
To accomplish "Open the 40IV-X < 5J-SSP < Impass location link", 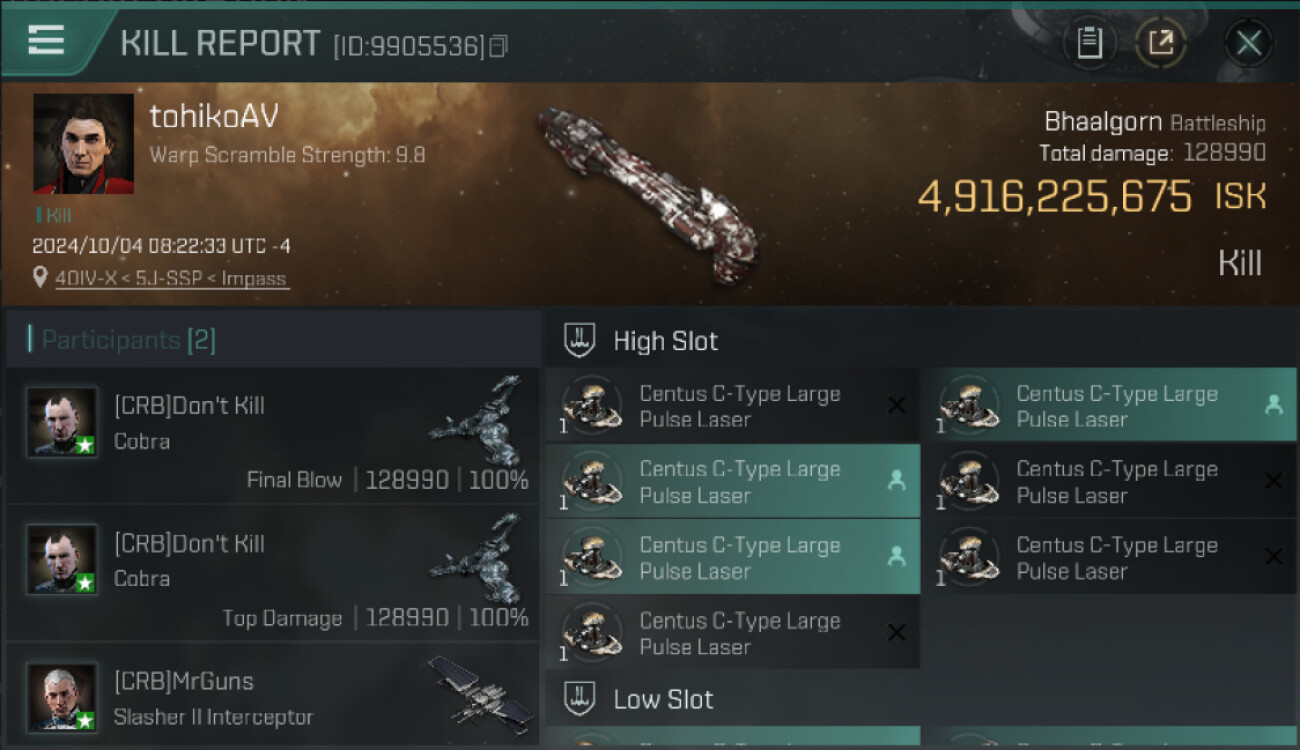I will pos(171,279).
